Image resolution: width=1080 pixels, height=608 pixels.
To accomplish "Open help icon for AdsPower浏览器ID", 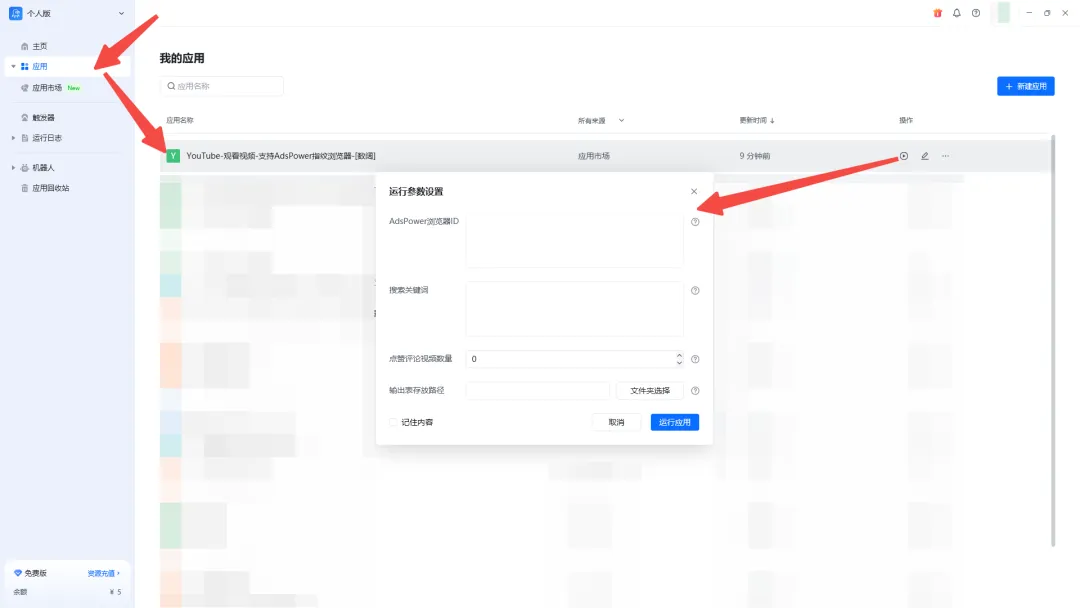I will coord(695,222).
